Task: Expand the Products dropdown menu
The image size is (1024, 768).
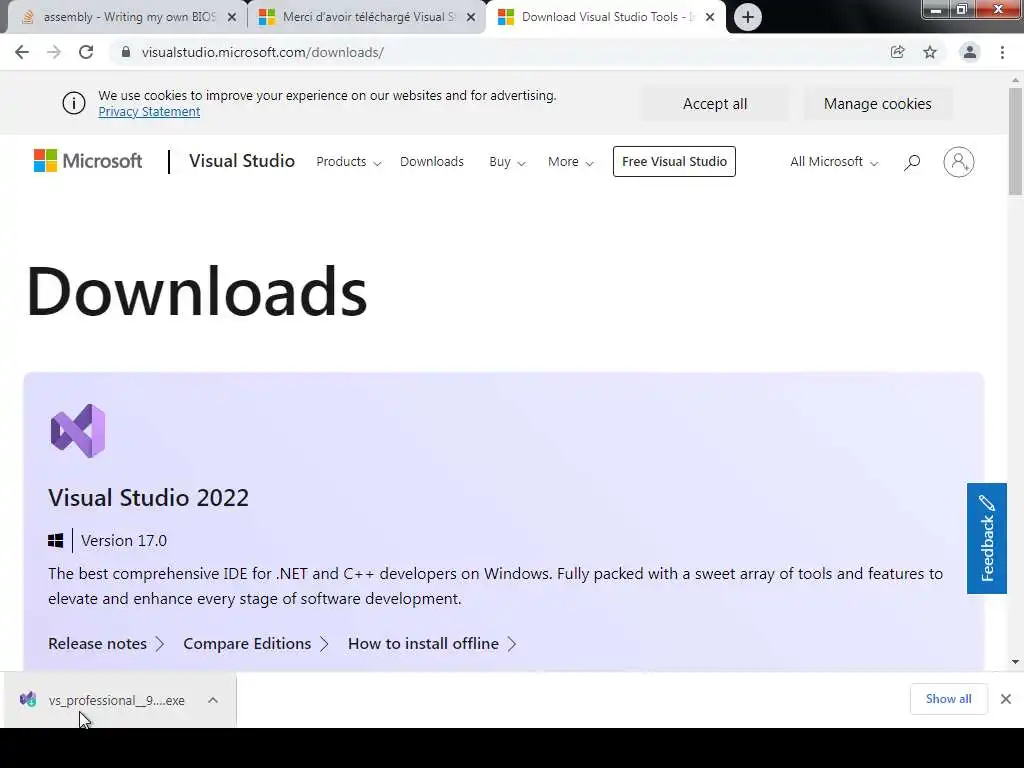Action: pos(349,162)
